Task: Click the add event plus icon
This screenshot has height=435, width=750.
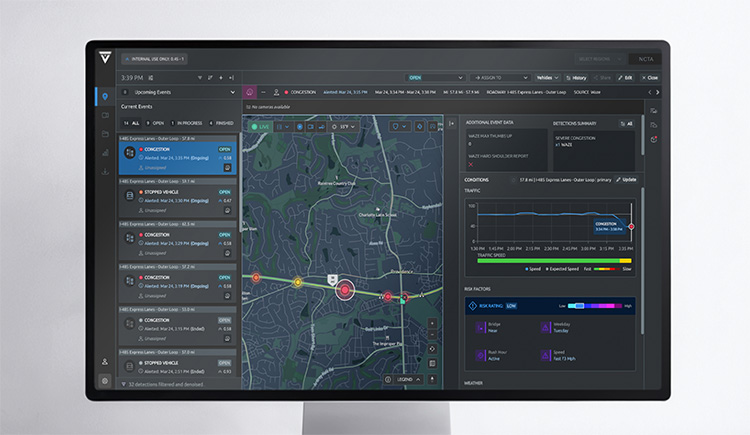Action: click(x=221, y=78)
